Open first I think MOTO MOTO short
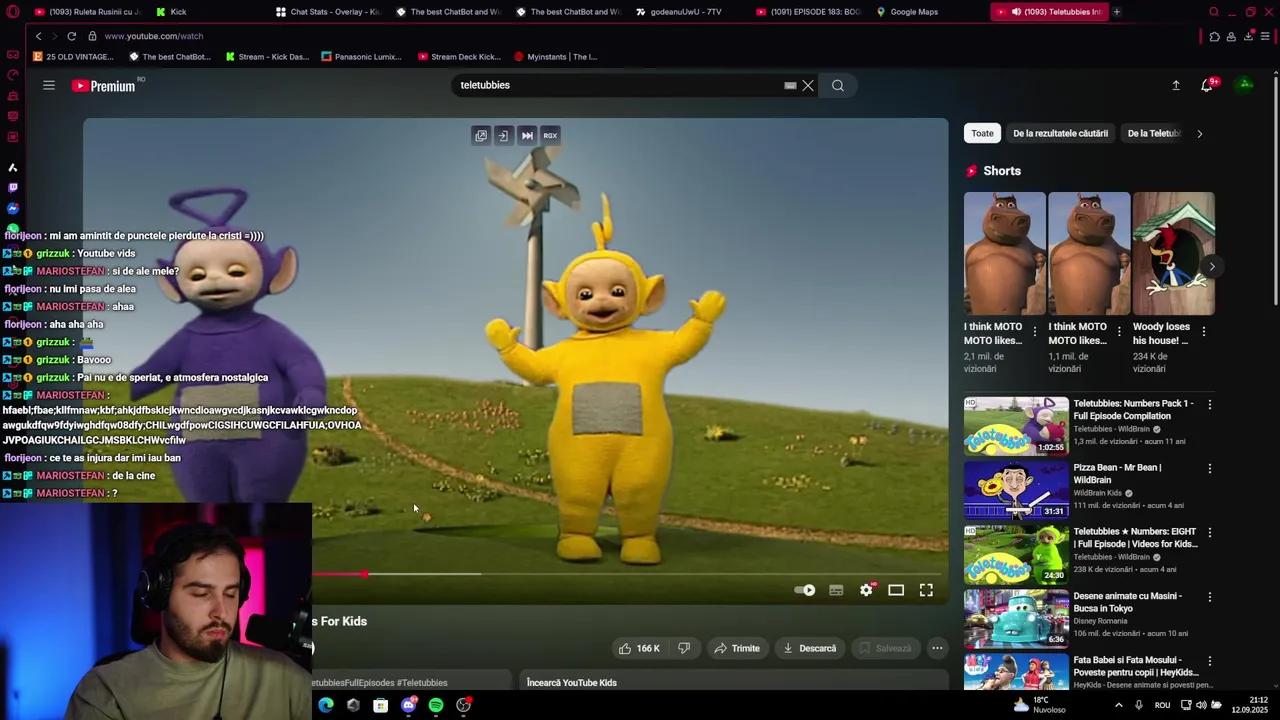Image resolution: width=1280 pixels, height=720 pixels. coord(1004,254)
